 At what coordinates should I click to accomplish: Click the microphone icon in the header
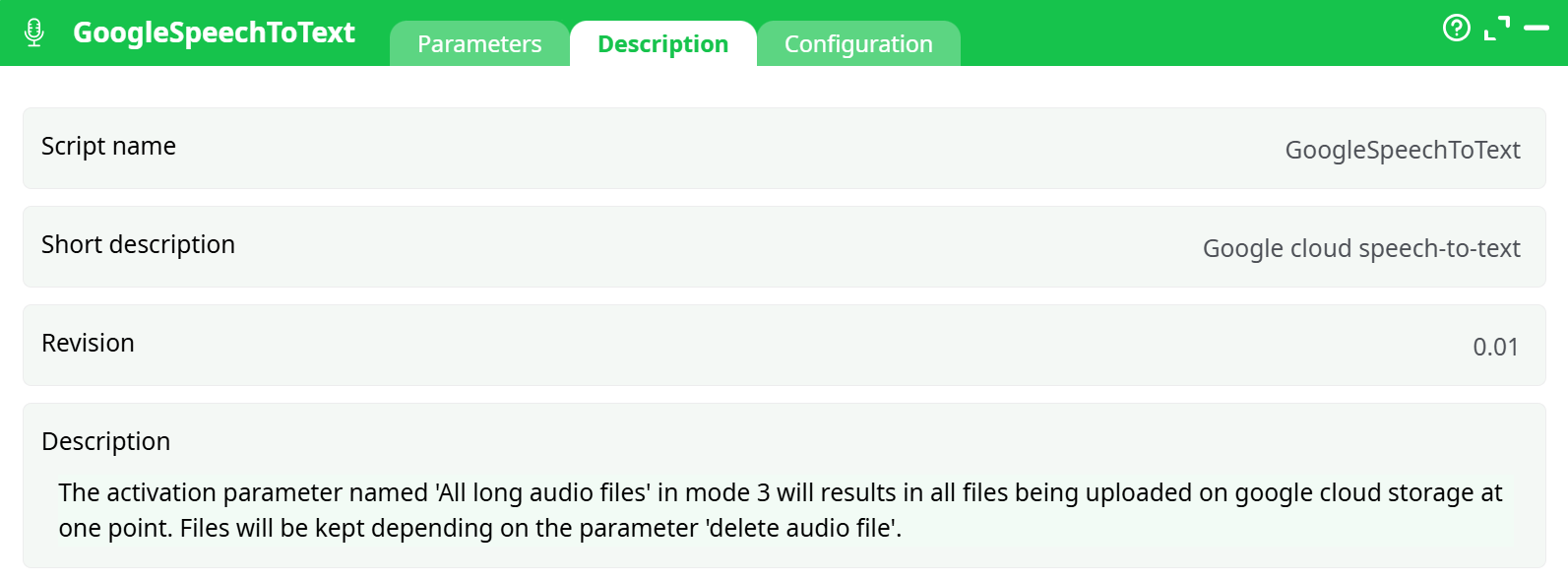coord(34,31)
